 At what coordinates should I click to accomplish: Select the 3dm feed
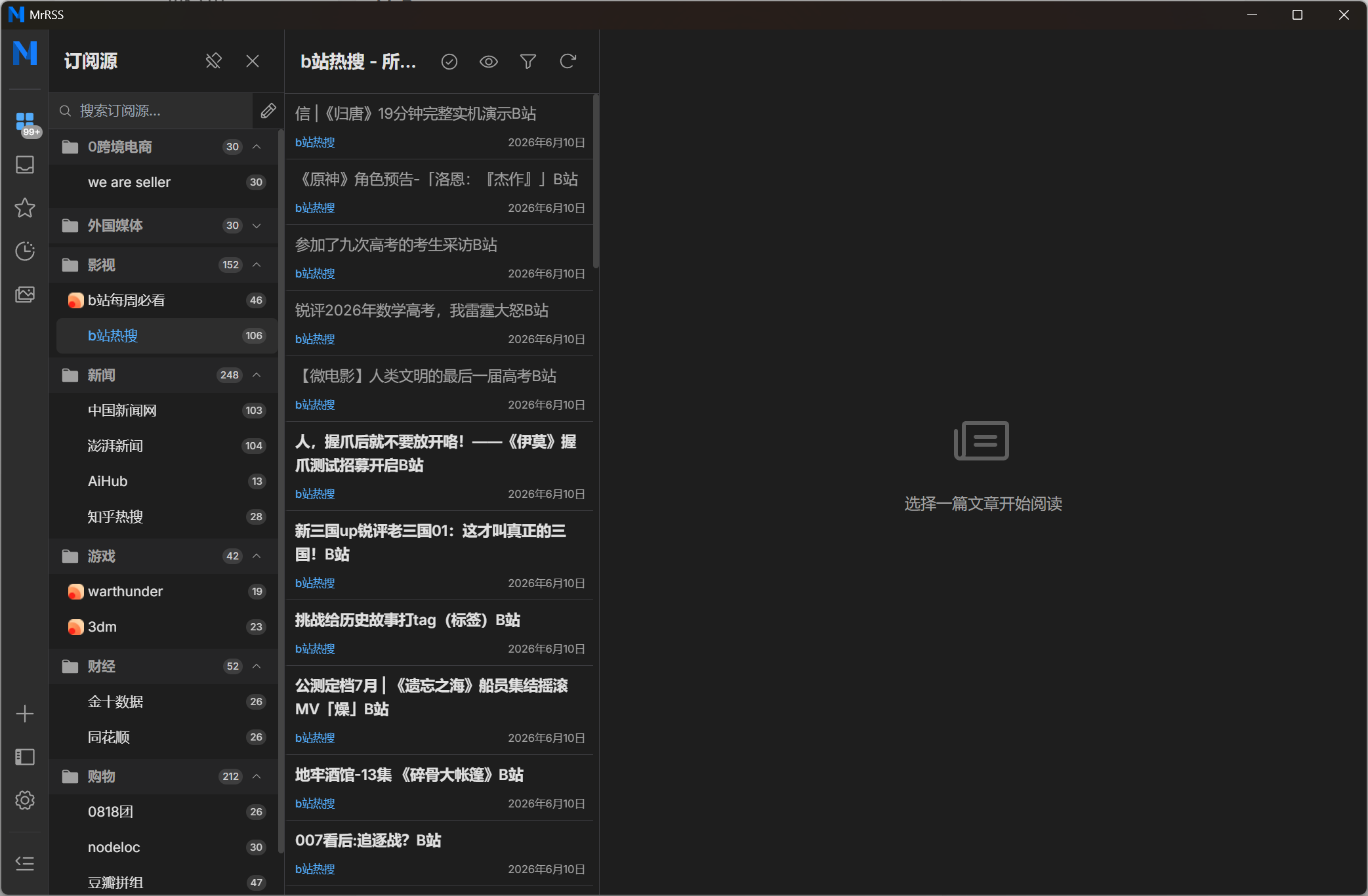[x=167, y=627]
